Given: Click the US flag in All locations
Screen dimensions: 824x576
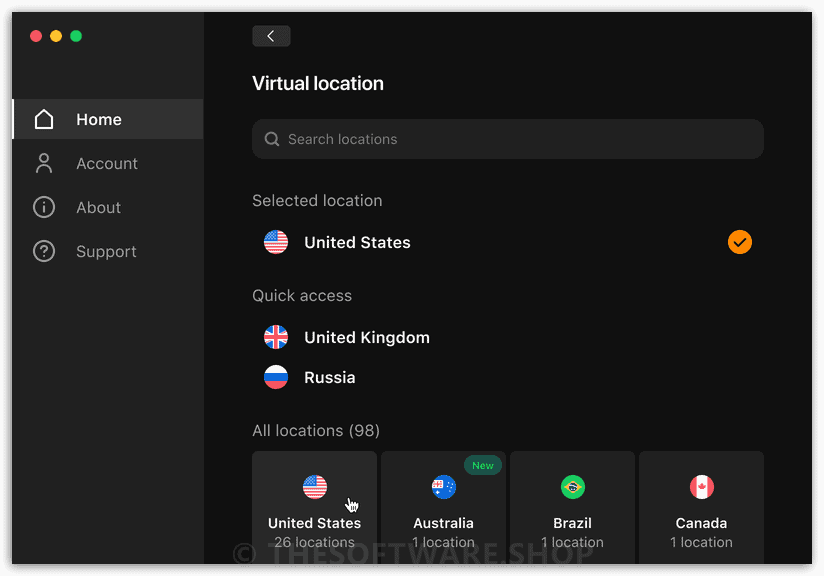Looking at the screenshot, I should pos(315,487).
